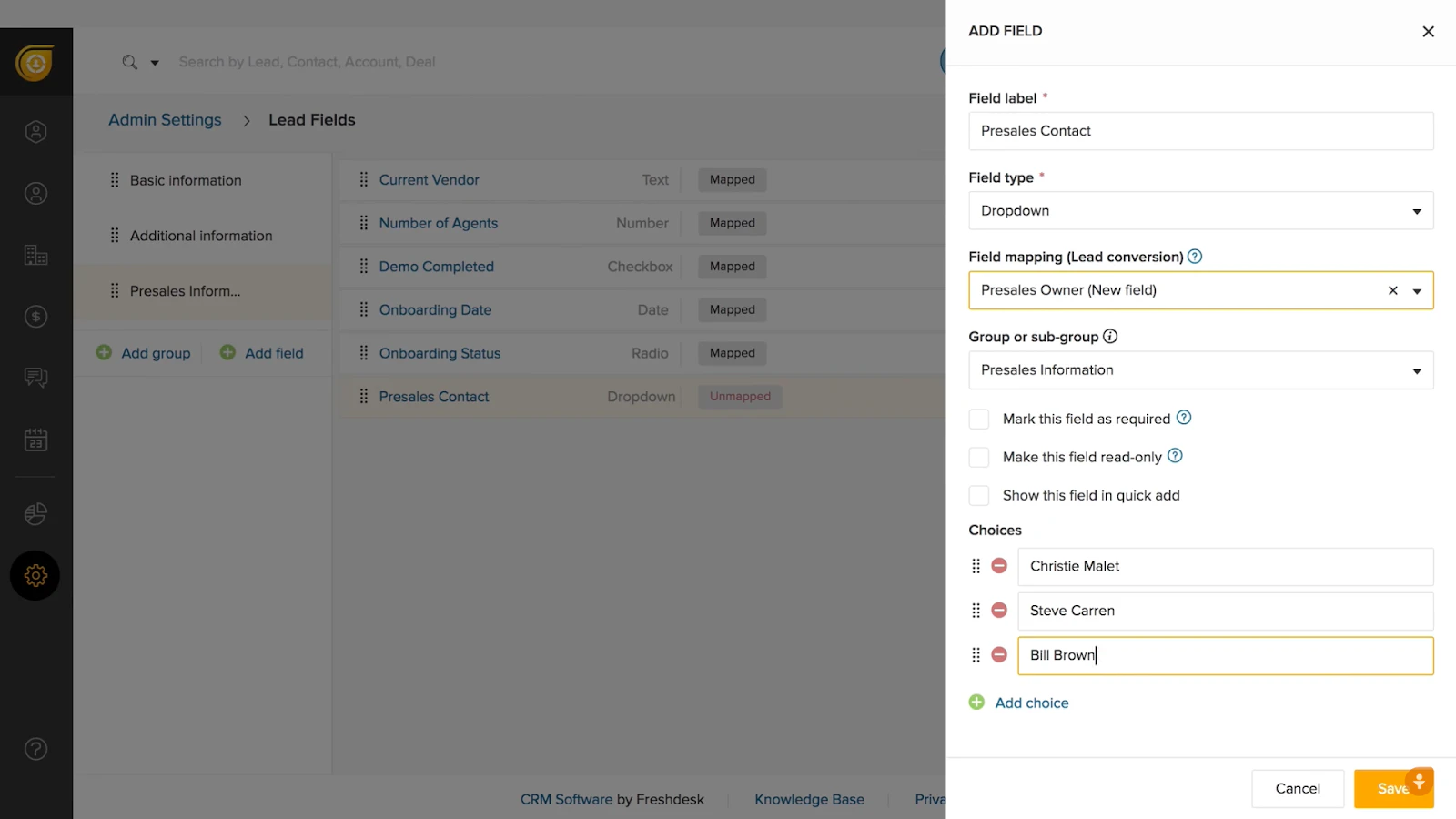Open the Conversations chat sidebar icon

click(x=35, y=378)
